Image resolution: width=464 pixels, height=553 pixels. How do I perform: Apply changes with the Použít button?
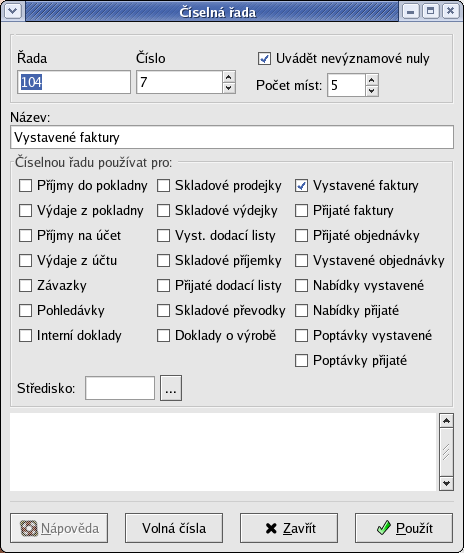point(404,528)
